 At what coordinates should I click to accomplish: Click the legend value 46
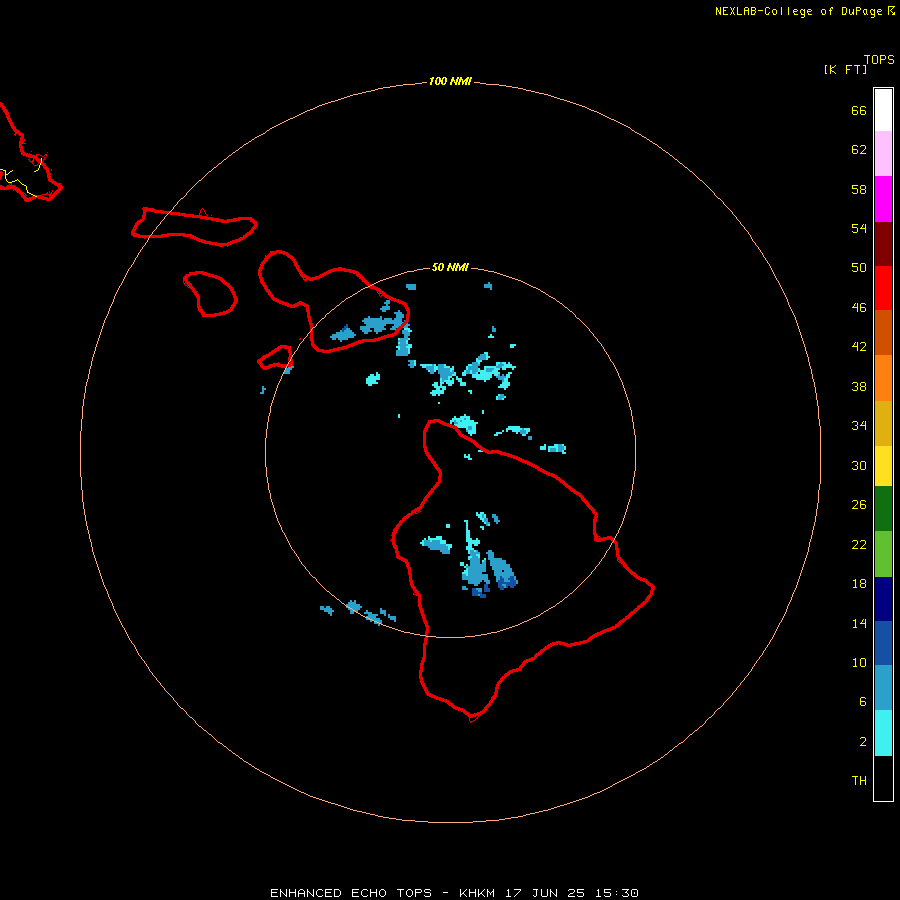[x=859, y=308]
